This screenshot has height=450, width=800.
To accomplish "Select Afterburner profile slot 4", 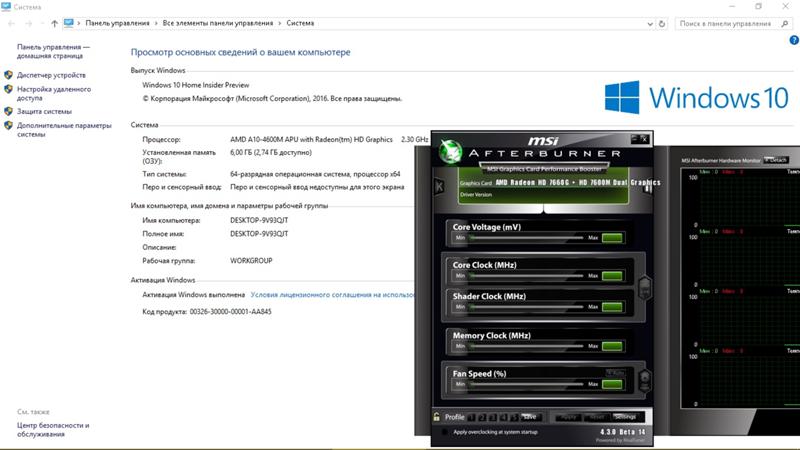I will pos(504,417).
